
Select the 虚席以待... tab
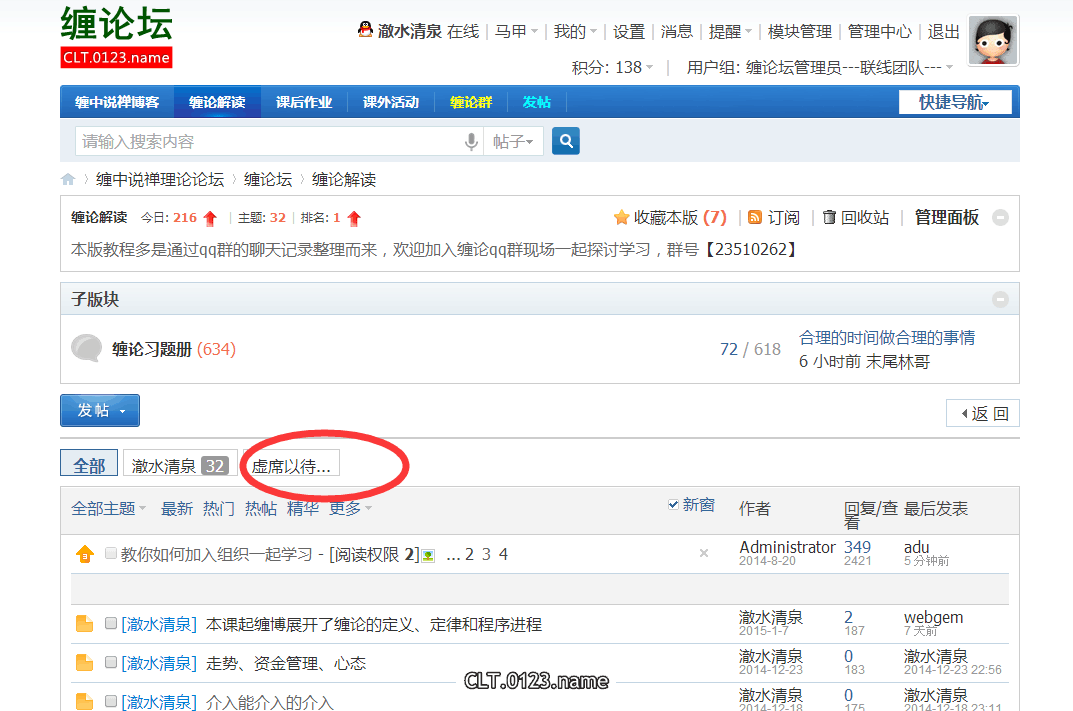(291, 466)
